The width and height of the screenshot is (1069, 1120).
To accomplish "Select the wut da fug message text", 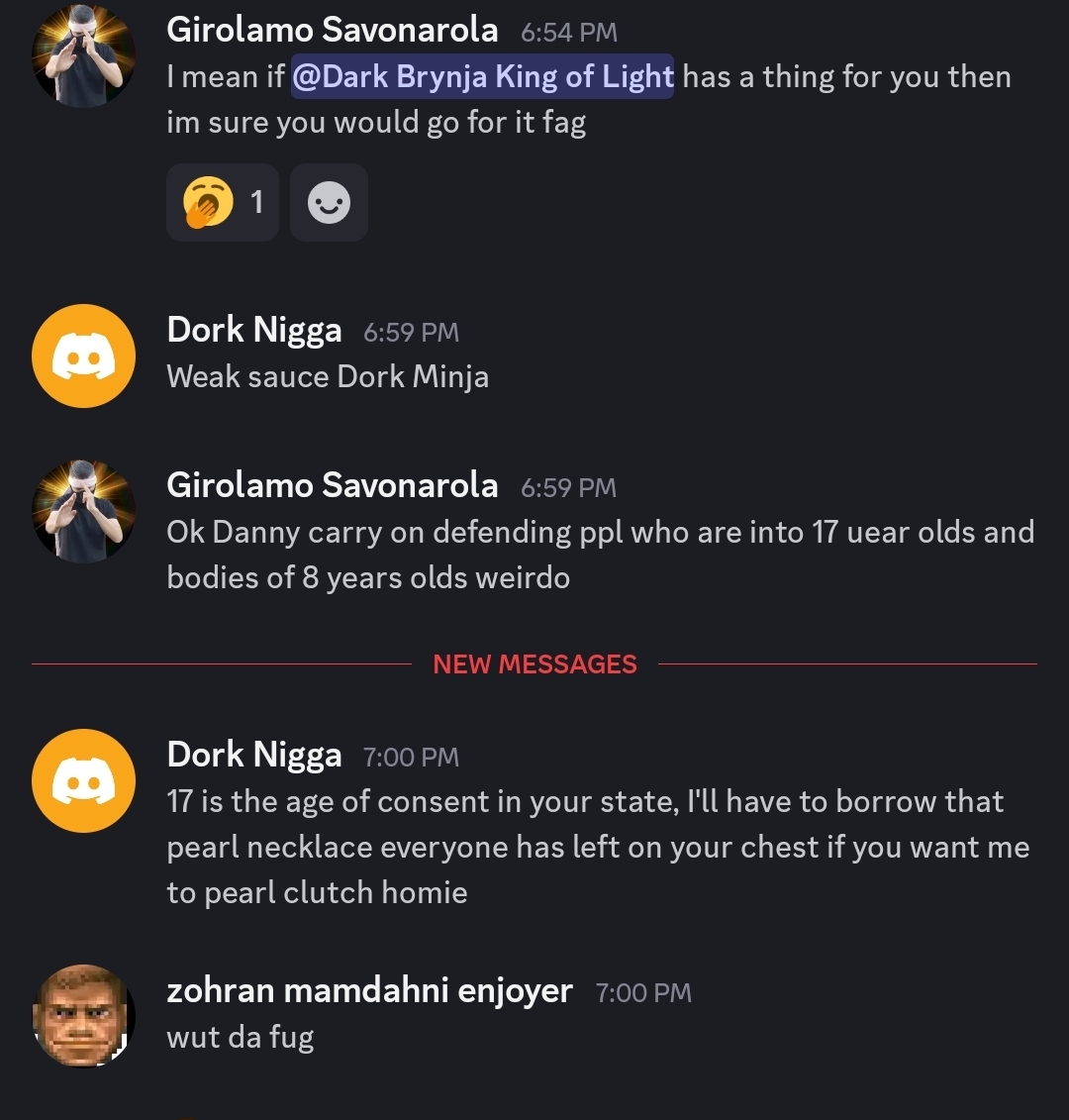I will 241,1037.
